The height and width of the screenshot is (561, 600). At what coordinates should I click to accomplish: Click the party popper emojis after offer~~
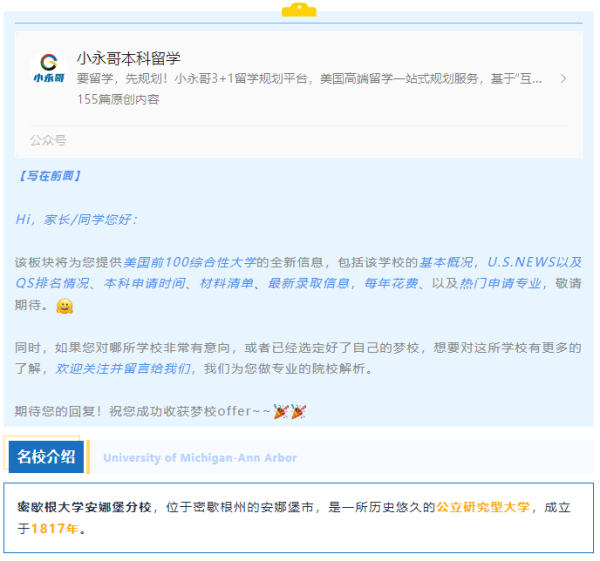tap(290, 411)
